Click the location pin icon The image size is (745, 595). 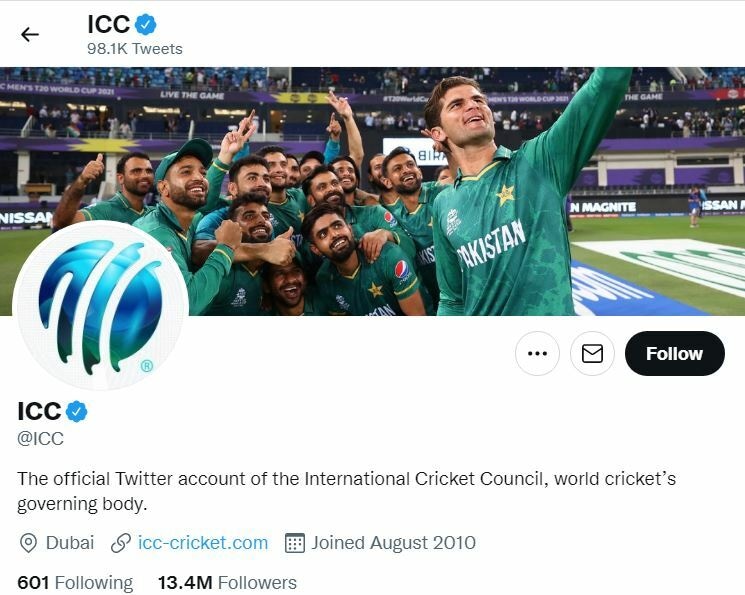29,543
